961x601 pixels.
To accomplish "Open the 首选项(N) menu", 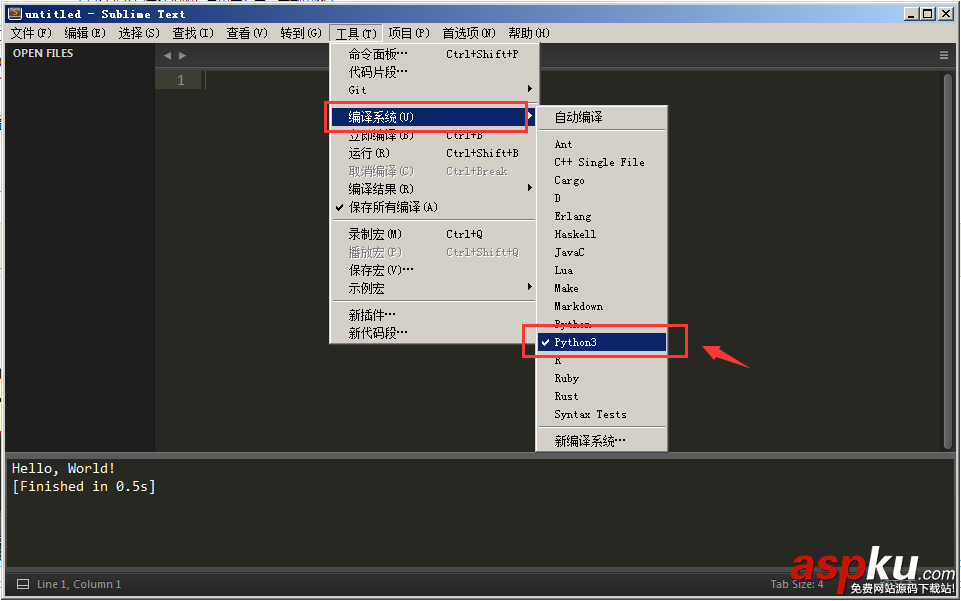I will (469, 33).
